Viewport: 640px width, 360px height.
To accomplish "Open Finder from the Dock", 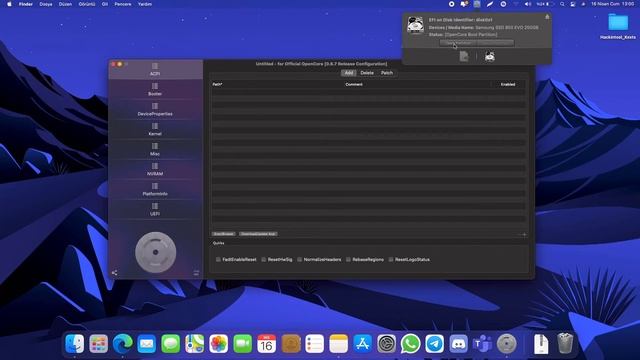I will click(x=75, y=344).
